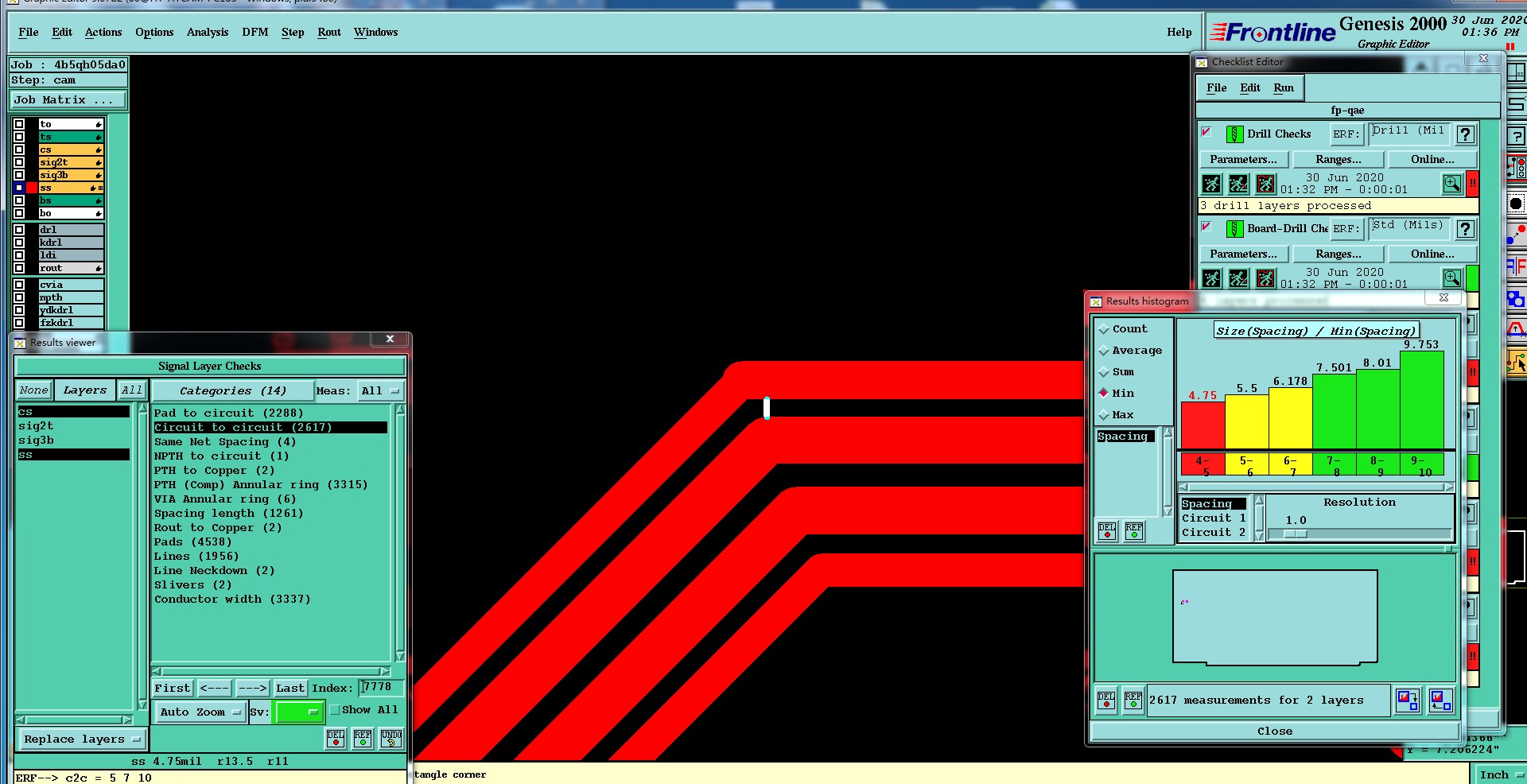Open Replace layers dropdown

(x=82, y=739)
